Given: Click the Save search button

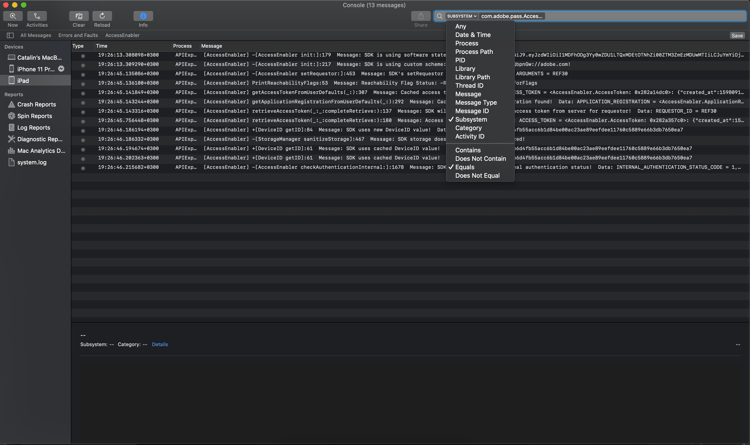Looking at the screenshot, I should coord(737,35).
